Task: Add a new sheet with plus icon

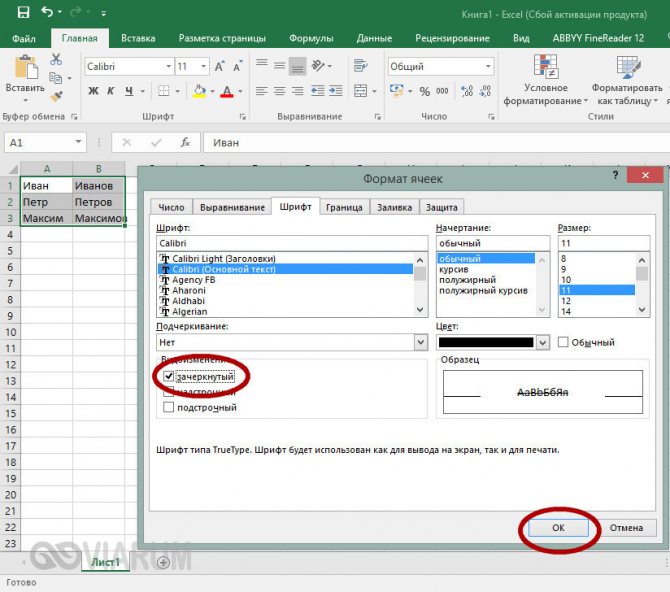Action: (163, 563)
